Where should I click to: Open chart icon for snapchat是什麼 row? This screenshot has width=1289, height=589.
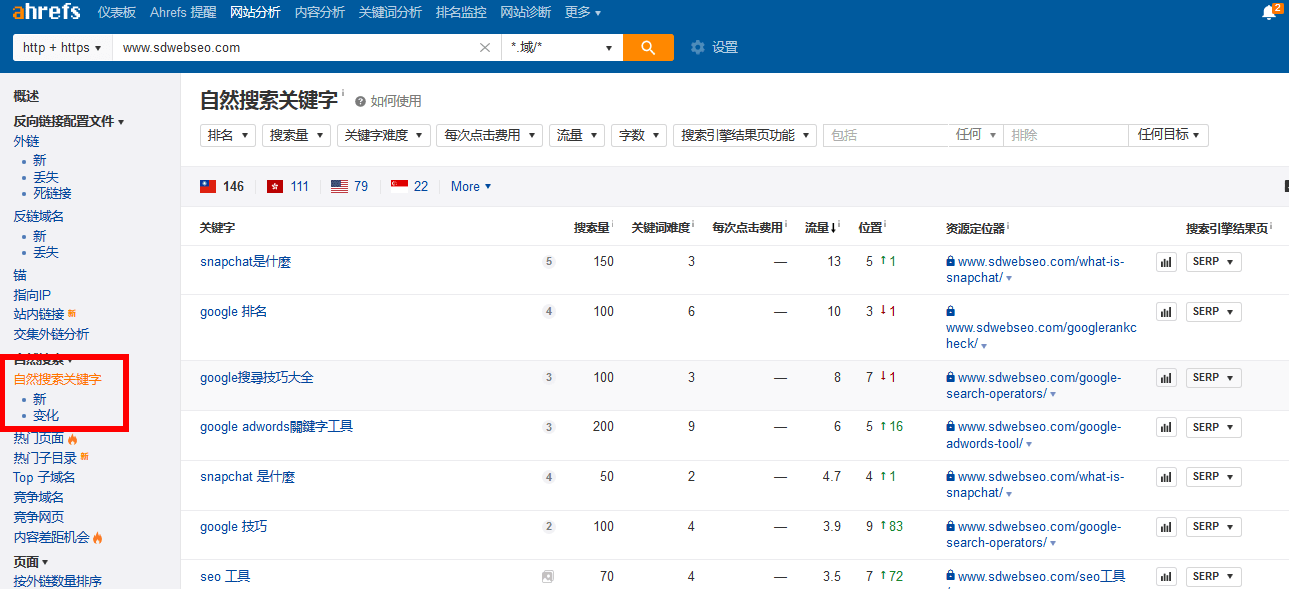pyautogui.click(x=1166, y=262)
